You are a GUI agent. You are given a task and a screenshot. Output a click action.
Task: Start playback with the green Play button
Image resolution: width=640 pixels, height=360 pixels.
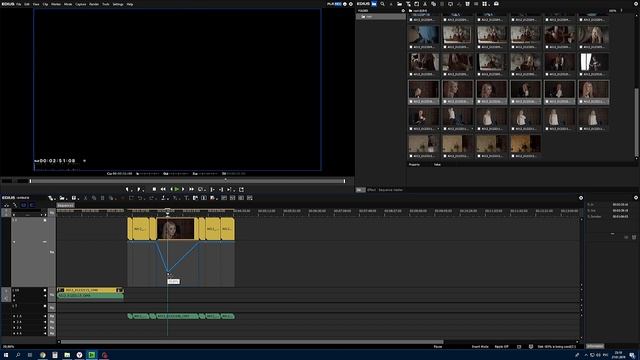176,189
